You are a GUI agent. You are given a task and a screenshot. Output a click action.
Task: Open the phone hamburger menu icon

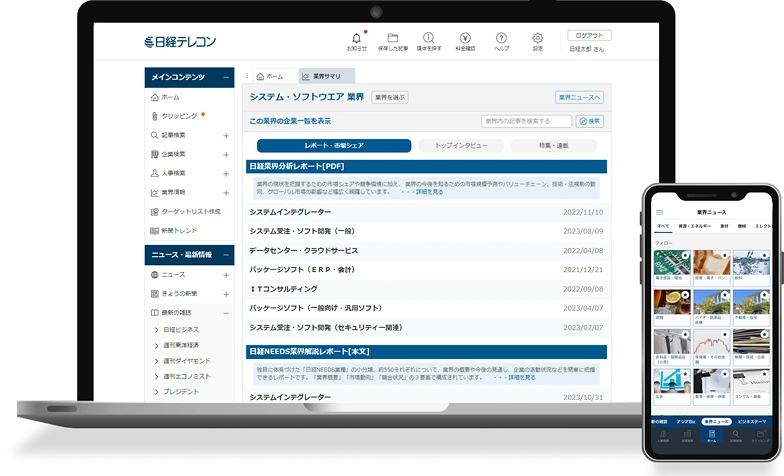pyautogui.click(x=660, y=212)
